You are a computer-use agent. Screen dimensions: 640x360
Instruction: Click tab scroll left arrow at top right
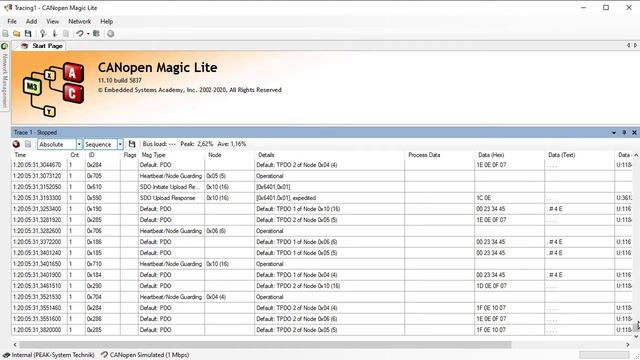(629, 45)
